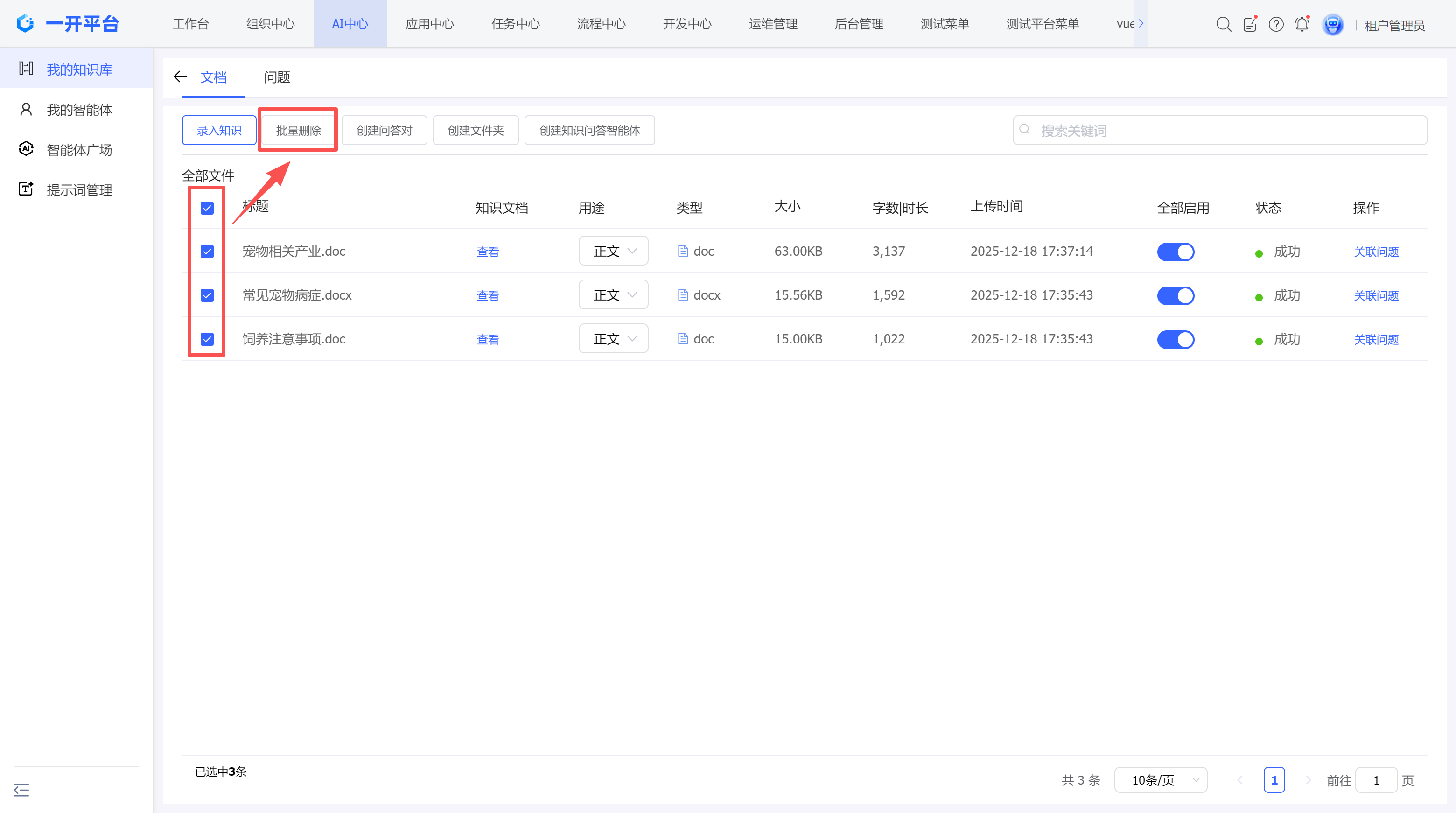Expand the 10条/页 page size dropdown
This screenshot has height=813, width=1456.
pos(1161,780)
